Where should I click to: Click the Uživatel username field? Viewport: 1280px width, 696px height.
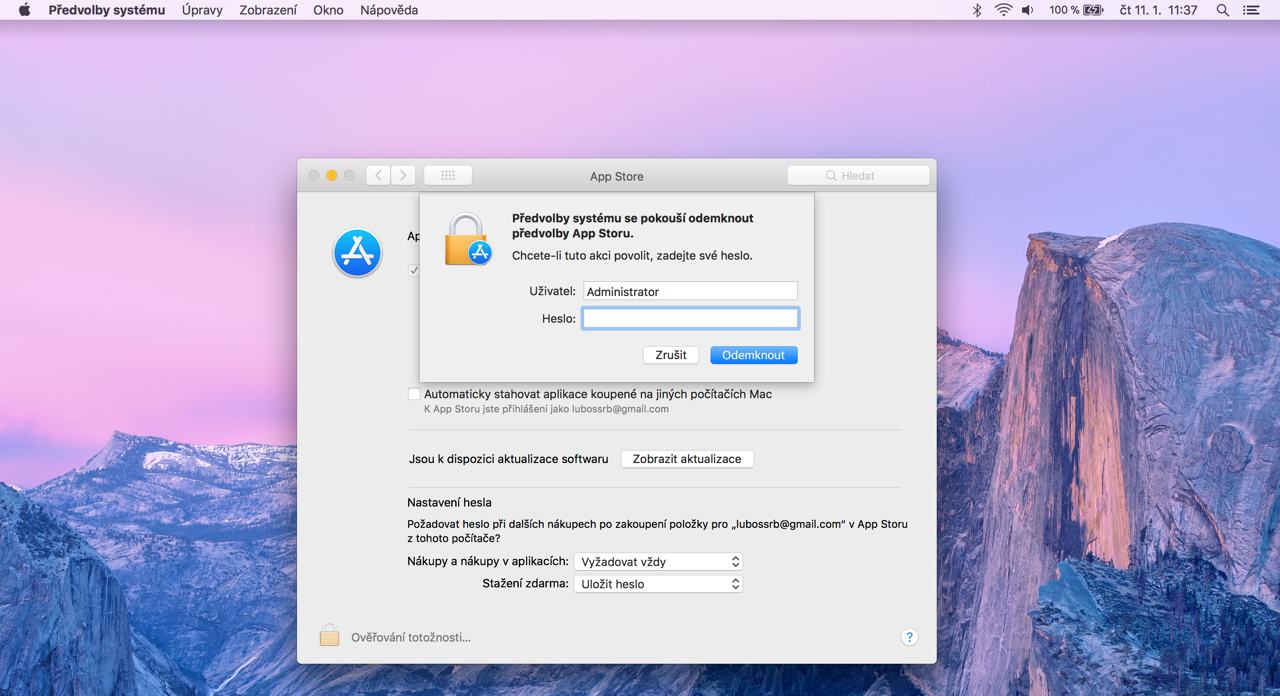click(690, 291)
